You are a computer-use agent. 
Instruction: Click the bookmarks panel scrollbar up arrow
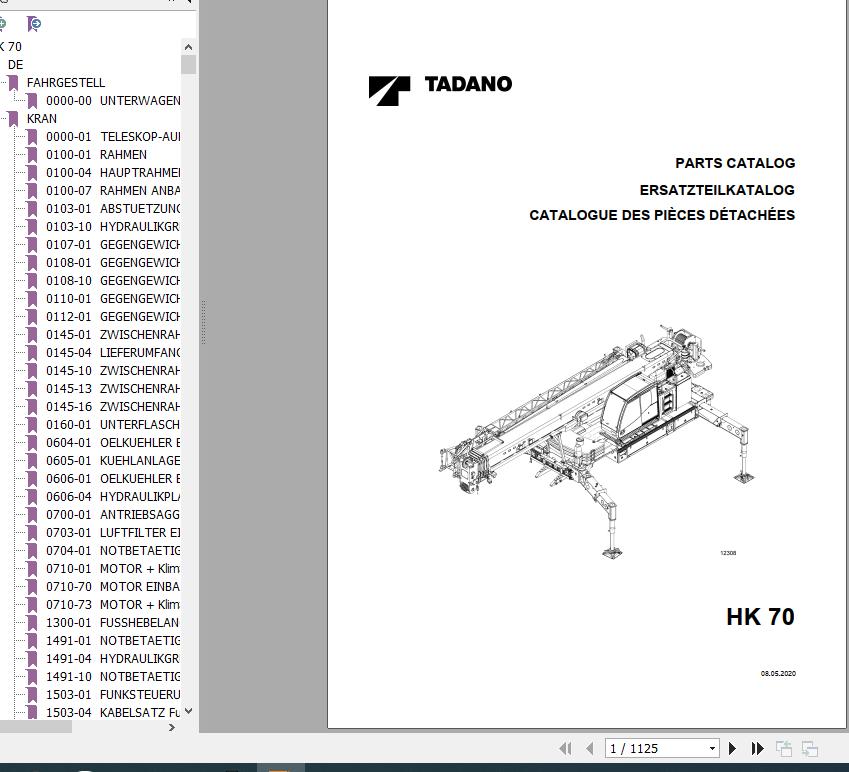[x=187, y=45]
